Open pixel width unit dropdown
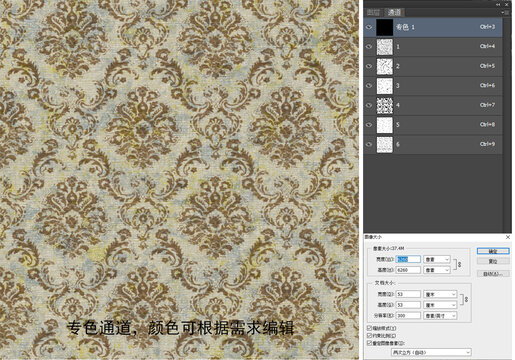 point(437,259)
